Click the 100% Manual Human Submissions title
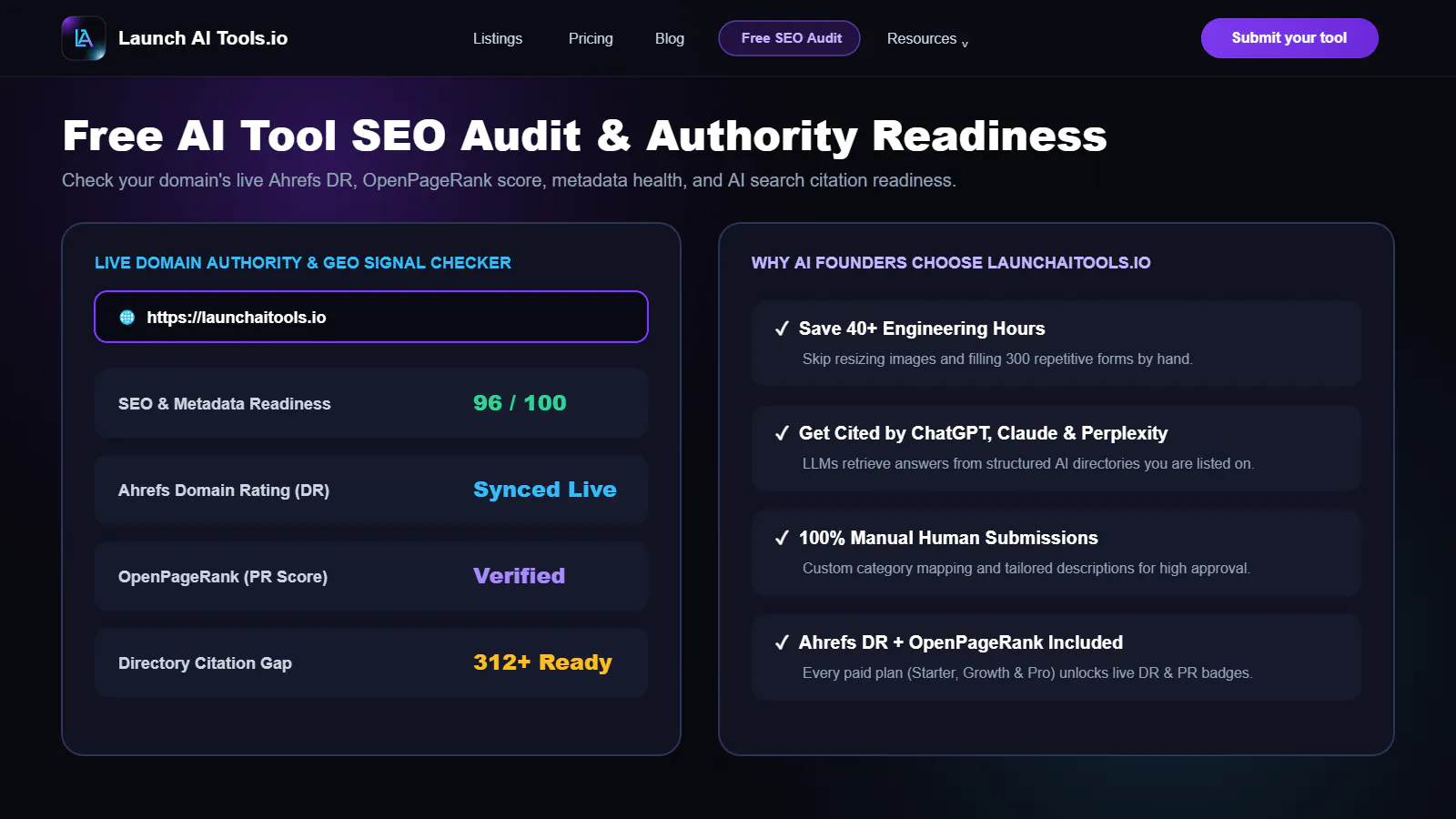Viewport: 1456px width, 819px height. click(948, 538)
